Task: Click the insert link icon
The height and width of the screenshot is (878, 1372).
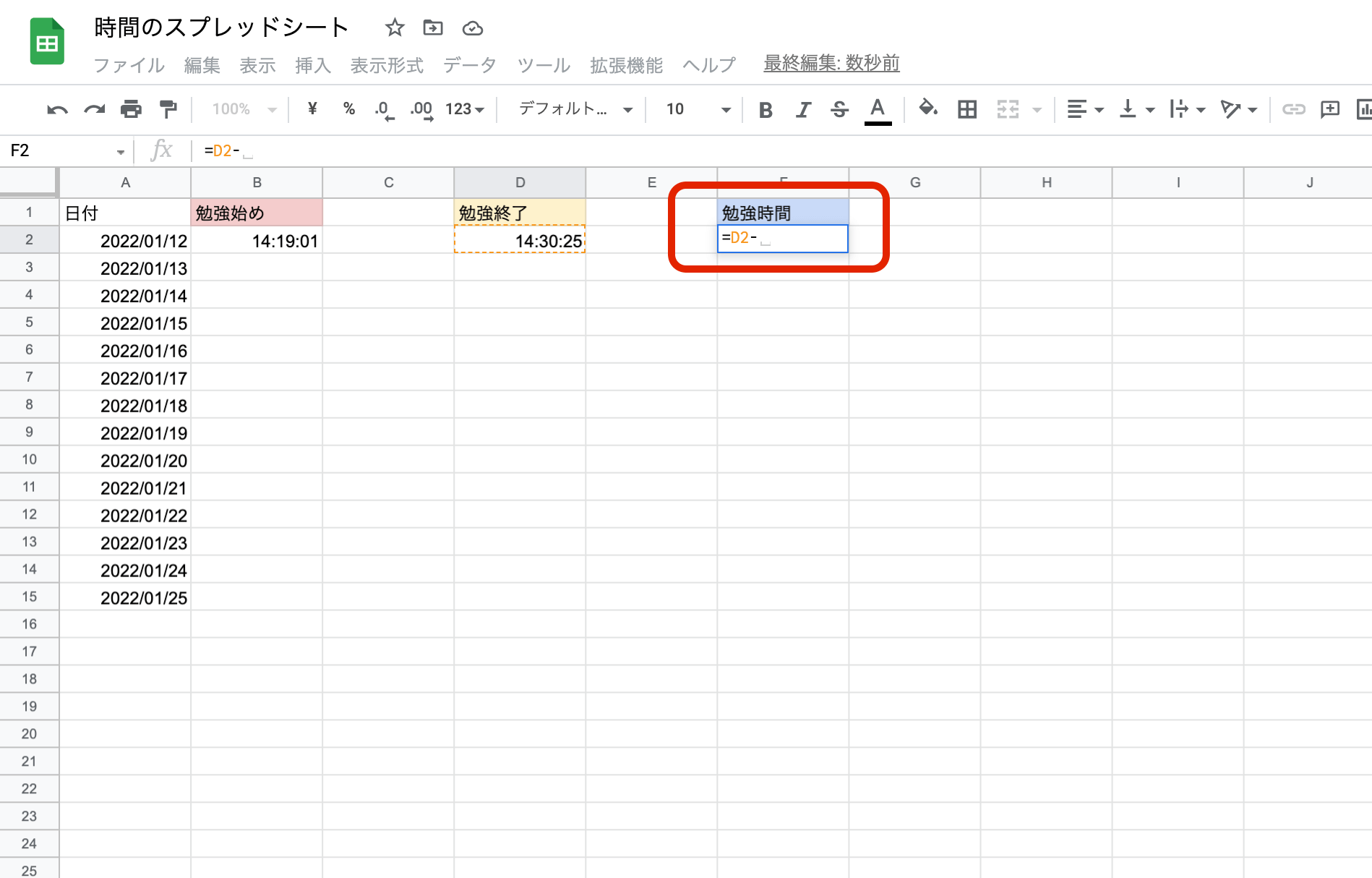Action: click(1293, 109)
